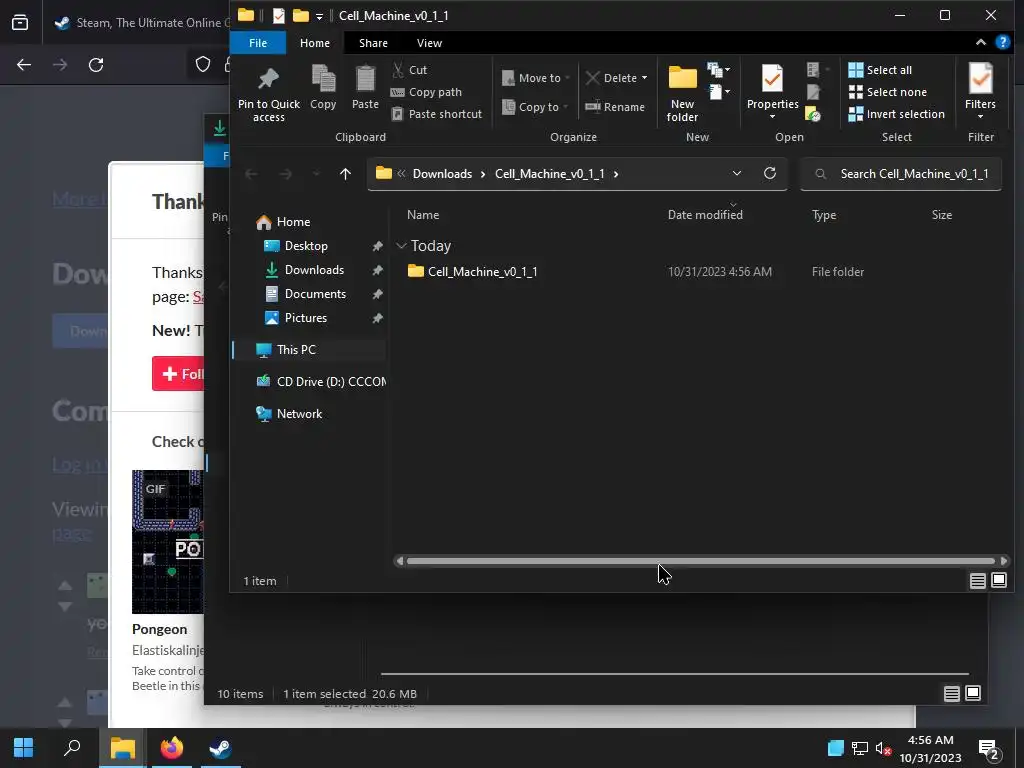Open Desktop in the navigation pane
This screenshot has width=1024, height=768.
[295, 246]
